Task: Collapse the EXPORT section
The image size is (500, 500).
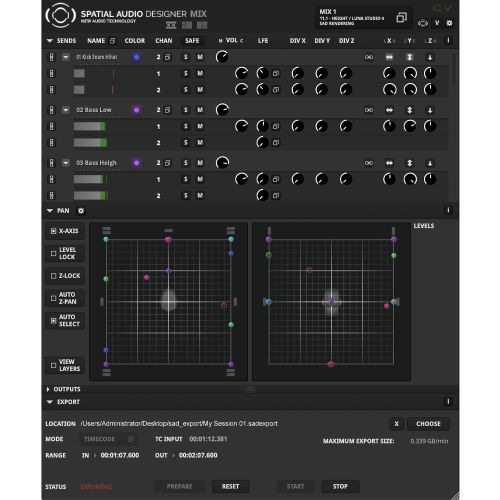Action: tap(49, 402)
